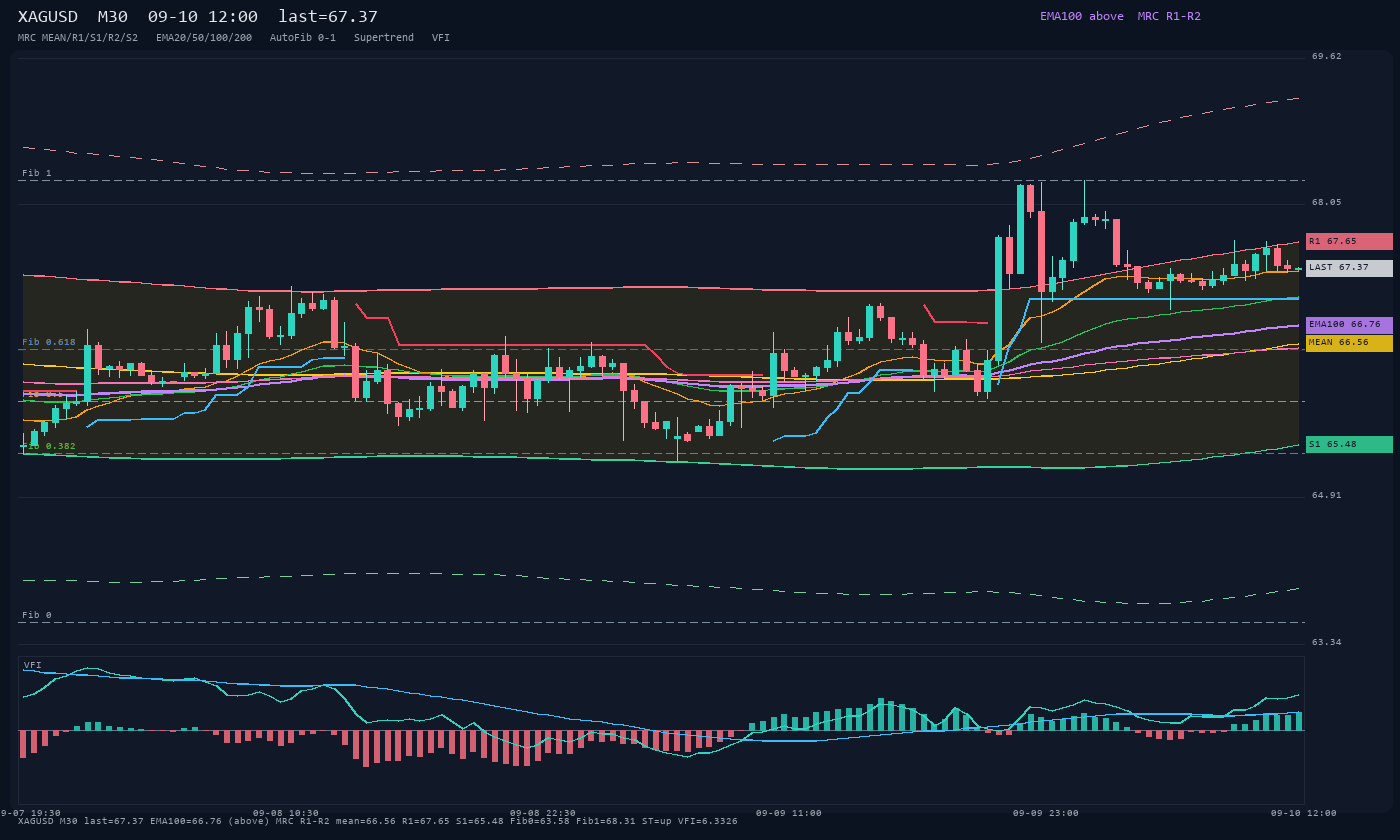Click the R1 67.65 price label
This screenshot has width=1400, height=840.
coord(1349,241)
